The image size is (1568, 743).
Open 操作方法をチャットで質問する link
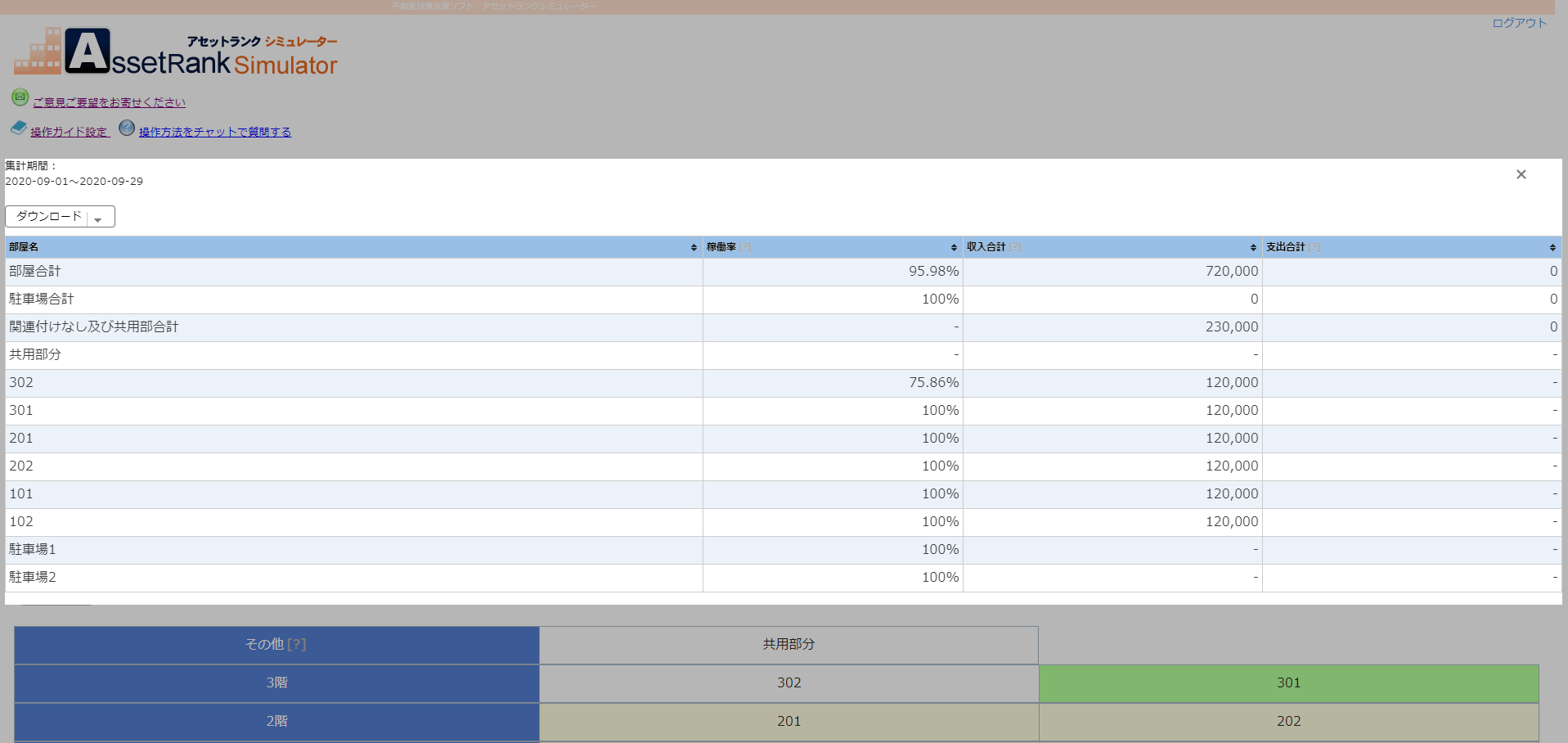pyautogui.click(x=215, y=132)
